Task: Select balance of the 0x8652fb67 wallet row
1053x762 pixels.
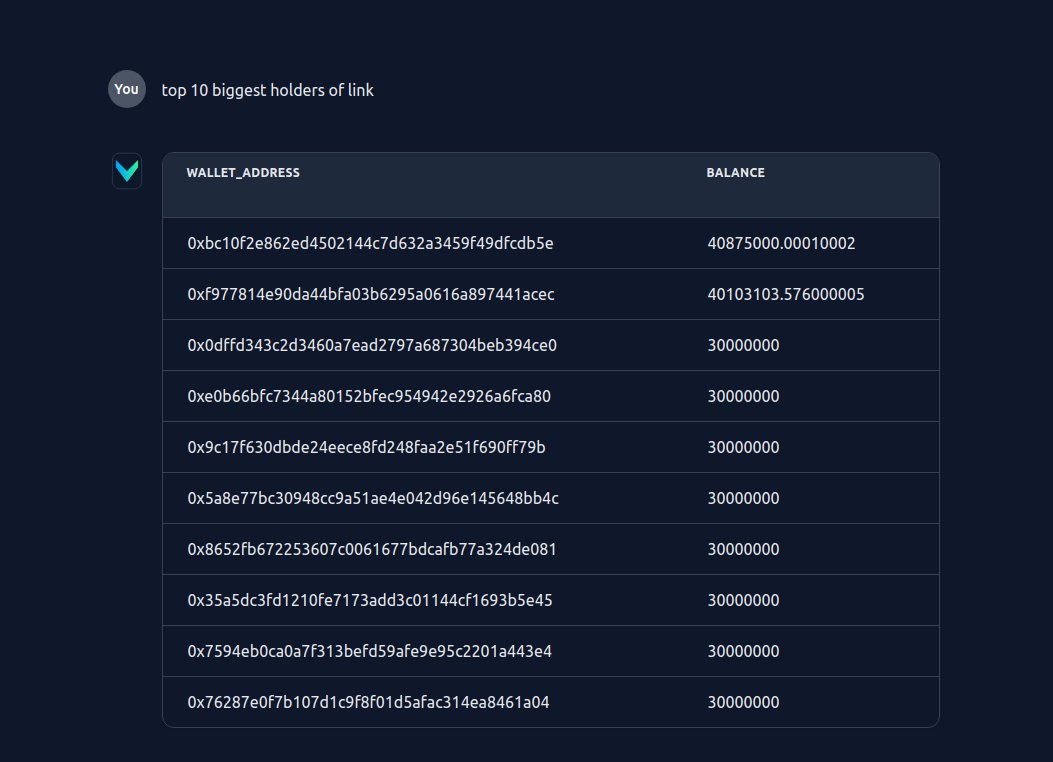Action: pos(743,549)
